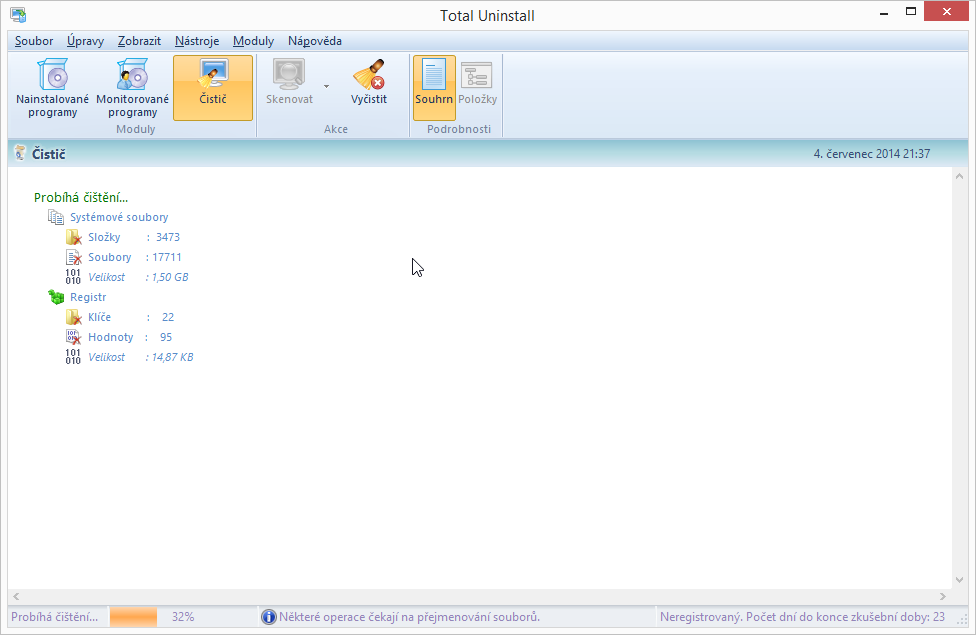The height and width of the screenshot is (635, 976).
Task: Switch to the Monitorované programy module
Action: click(x=132, y=87)
